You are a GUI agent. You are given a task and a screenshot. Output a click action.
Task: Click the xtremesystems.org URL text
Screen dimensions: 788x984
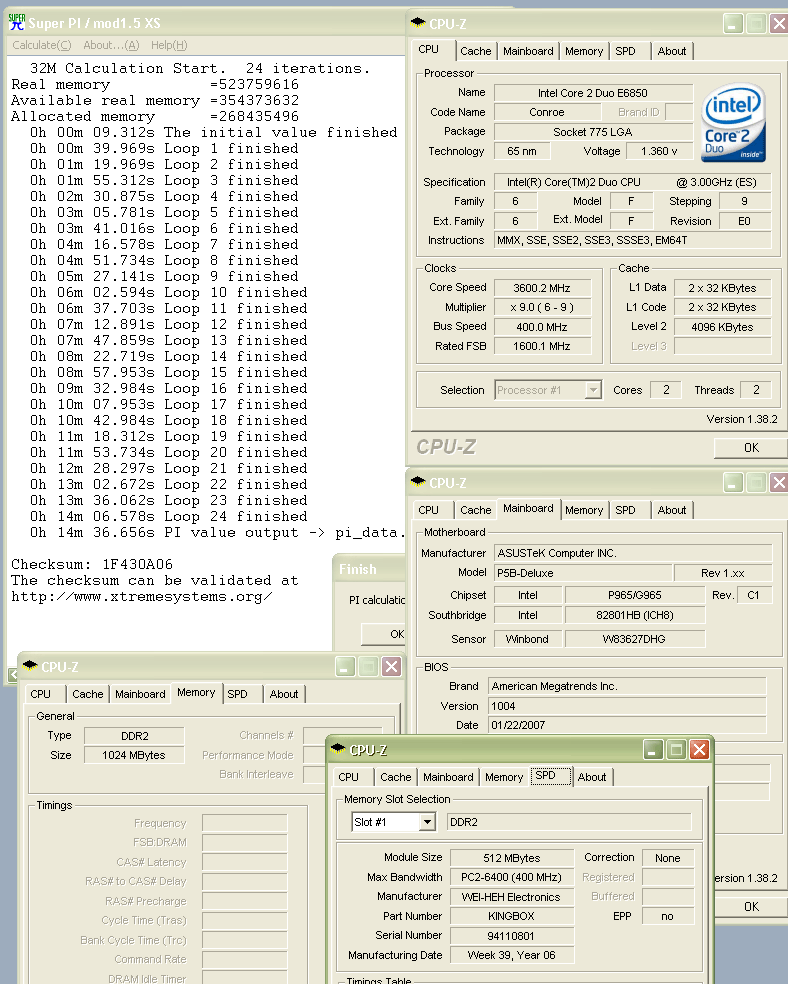(142, 597)
